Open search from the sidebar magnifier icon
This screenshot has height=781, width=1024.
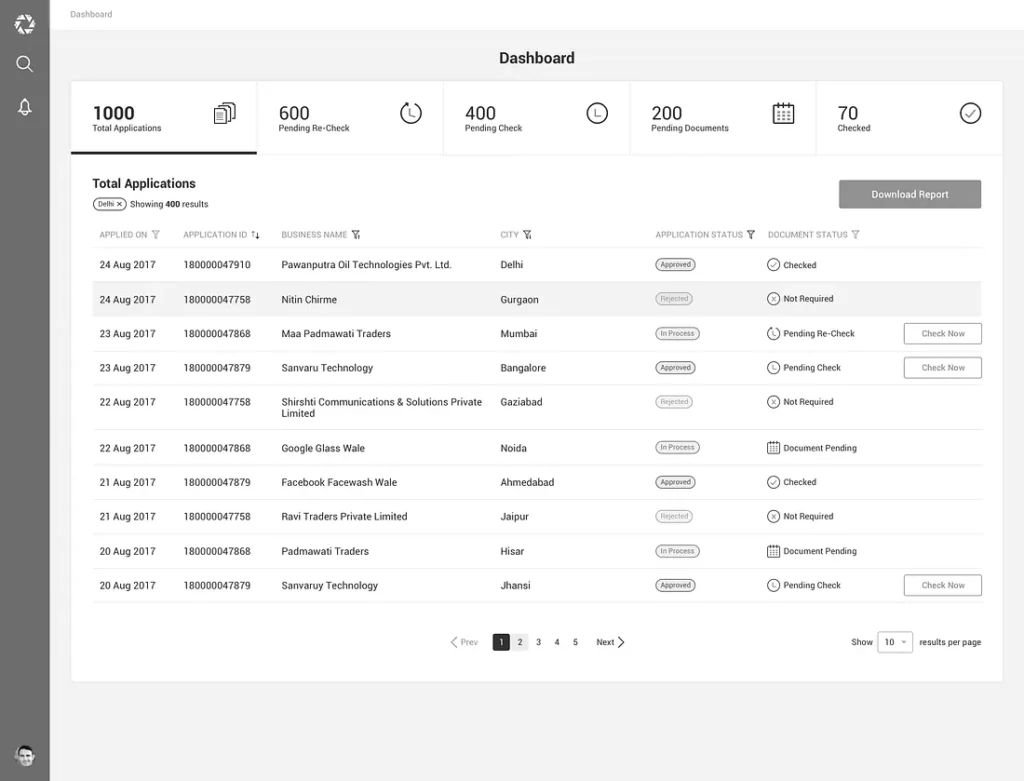pos(25,64)
